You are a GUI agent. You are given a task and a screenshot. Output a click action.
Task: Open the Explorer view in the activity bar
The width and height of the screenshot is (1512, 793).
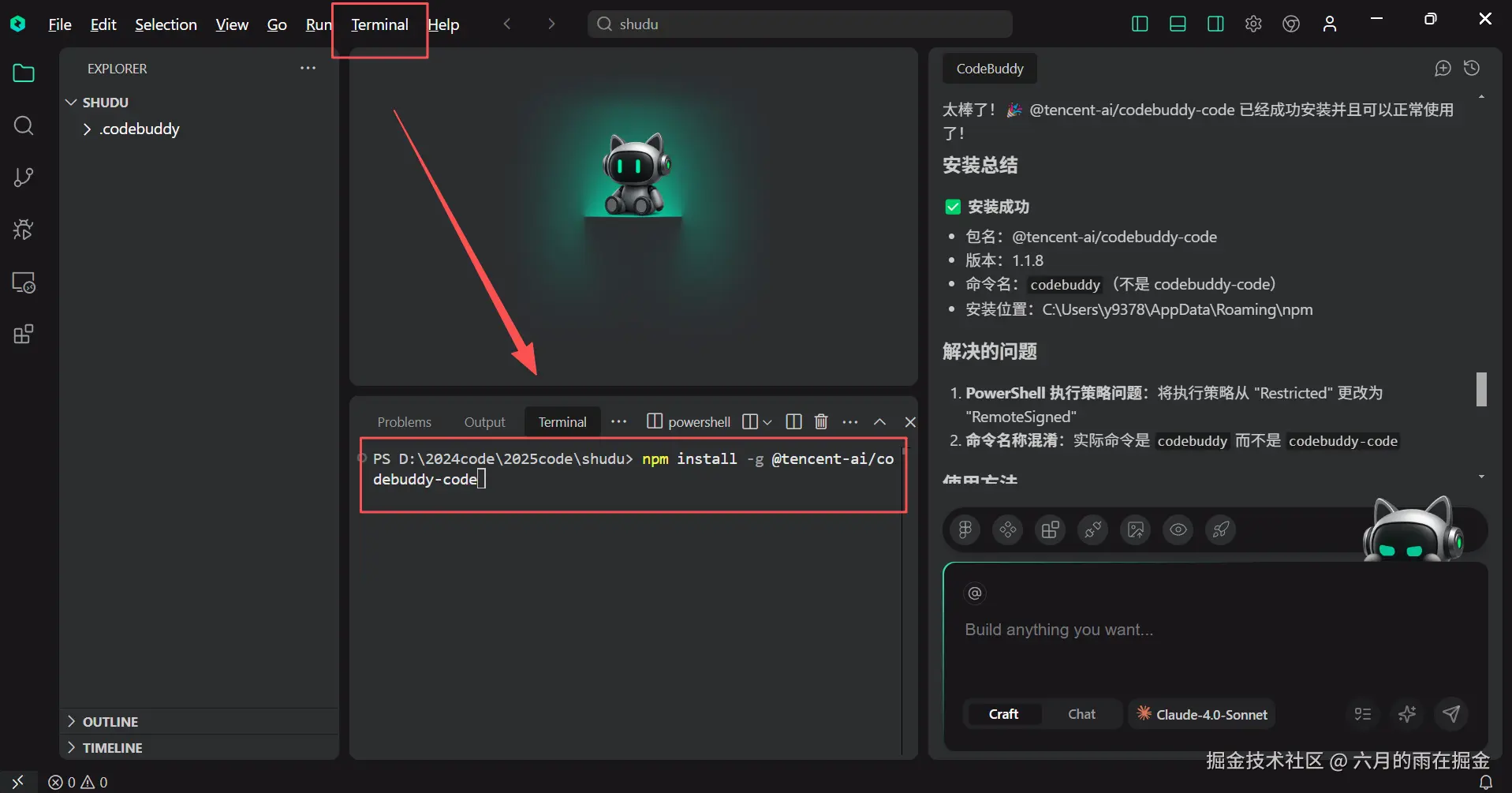tap(24, 73)
